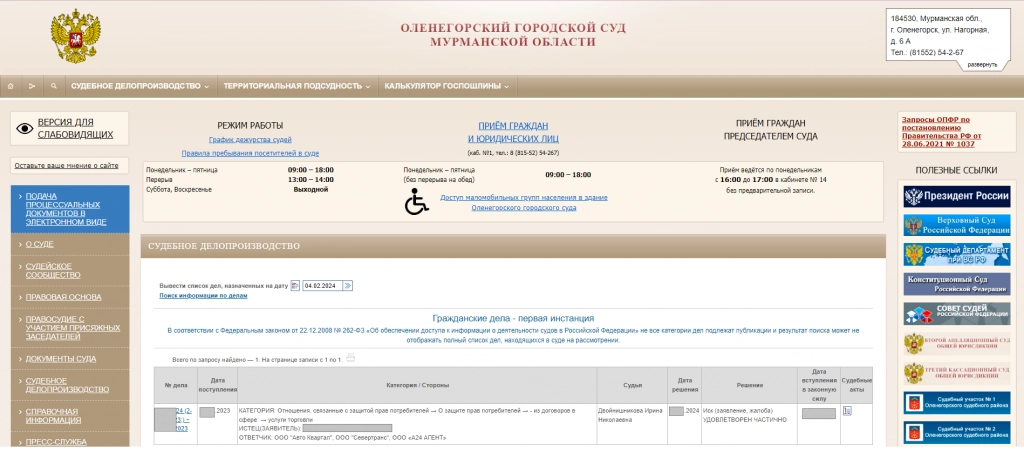Screen dimensions: 1024x465
Task: Expand the КАЛЬКУЛЯТОР ГОСПОШЛИНЫ menu
Action: pyautogui.click(x=447, y=86)
